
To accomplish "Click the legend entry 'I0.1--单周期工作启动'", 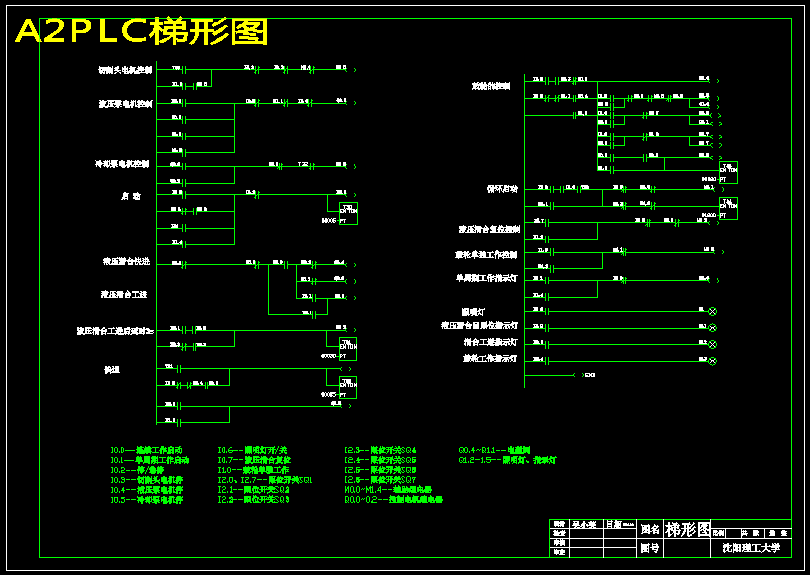I will point(149,460).
